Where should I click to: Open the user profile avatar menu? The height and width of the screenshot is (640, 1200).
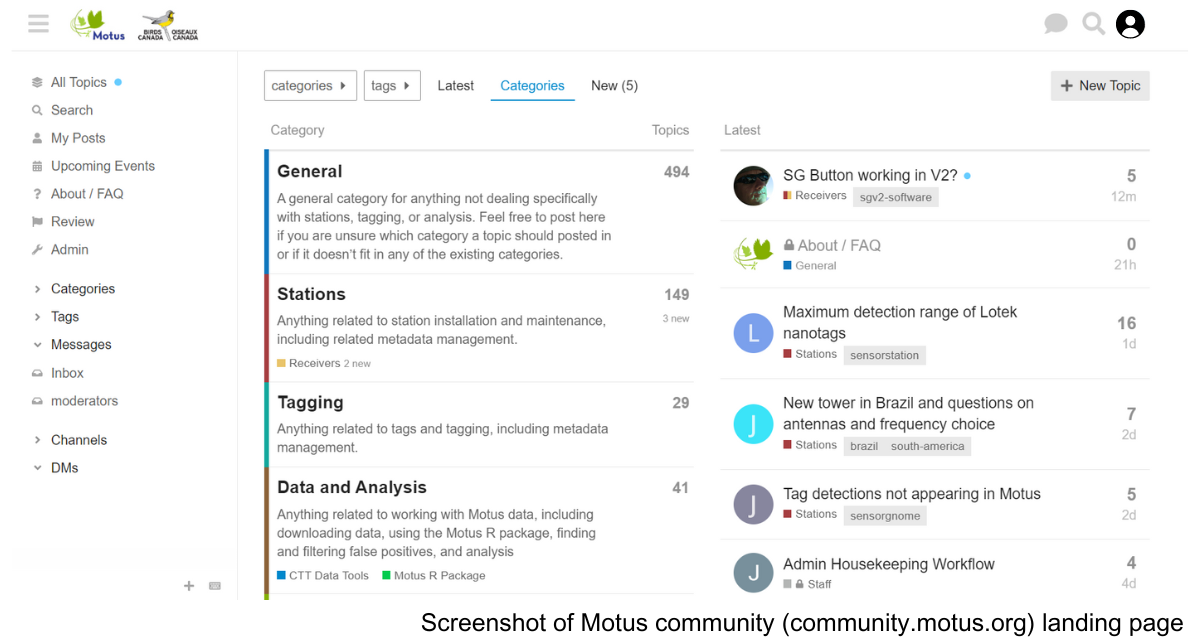click(x=1130, y=24)
